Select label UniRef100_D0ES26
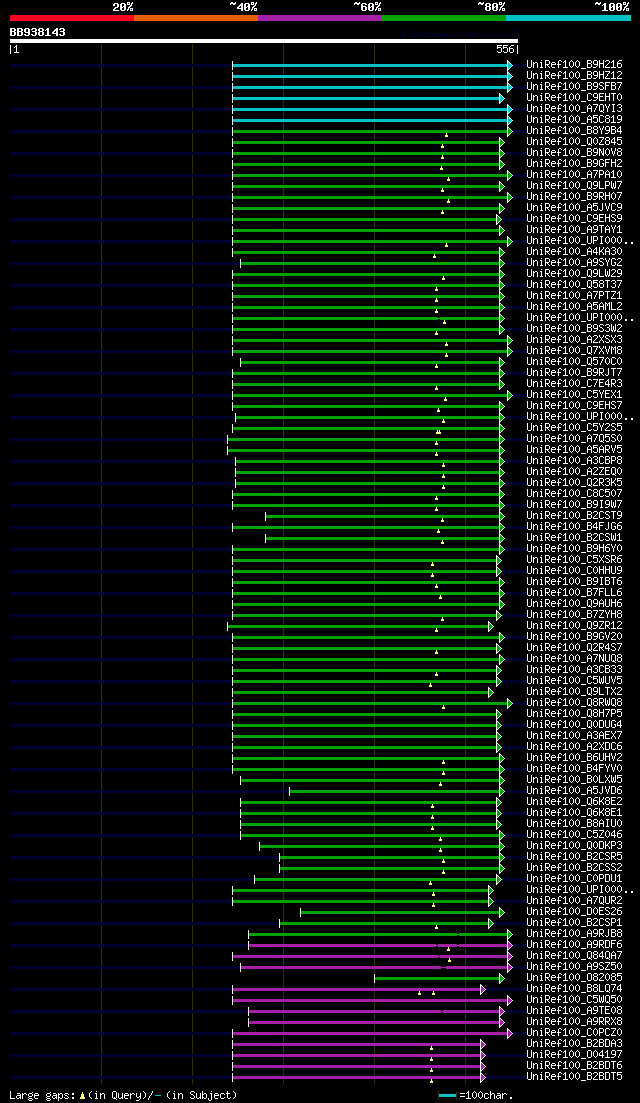 click(574, 912)
